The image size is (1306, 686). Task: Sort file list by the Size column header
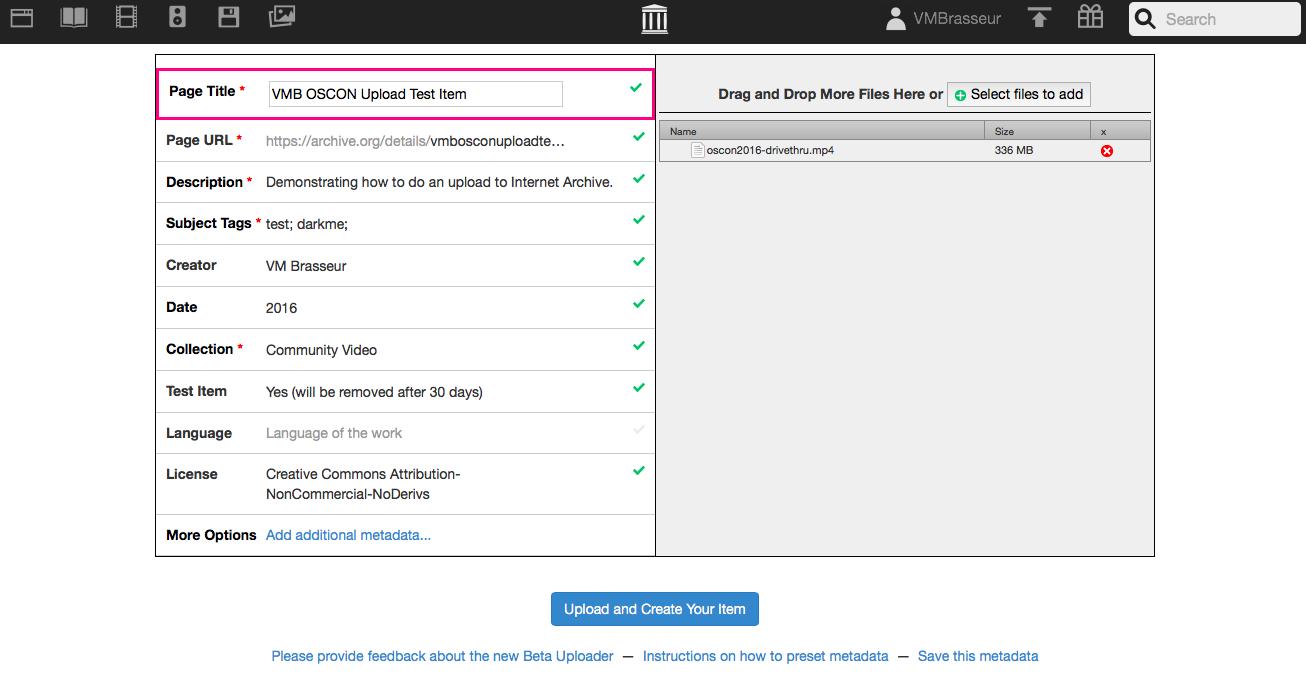click(1038, 131)
